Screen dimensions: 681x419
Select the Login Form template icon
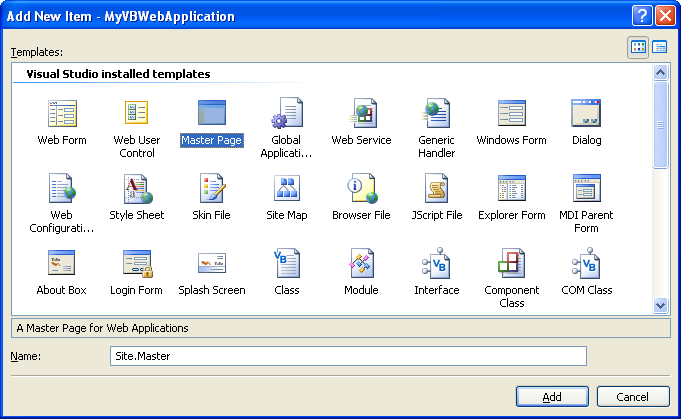pos(137,263)
